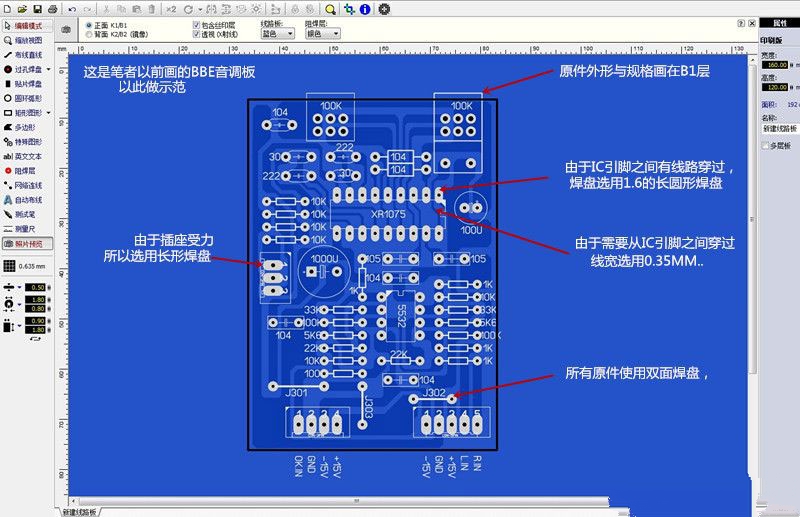Click the snap-to-grid gear-like icon in toolbar

[256, 9]
